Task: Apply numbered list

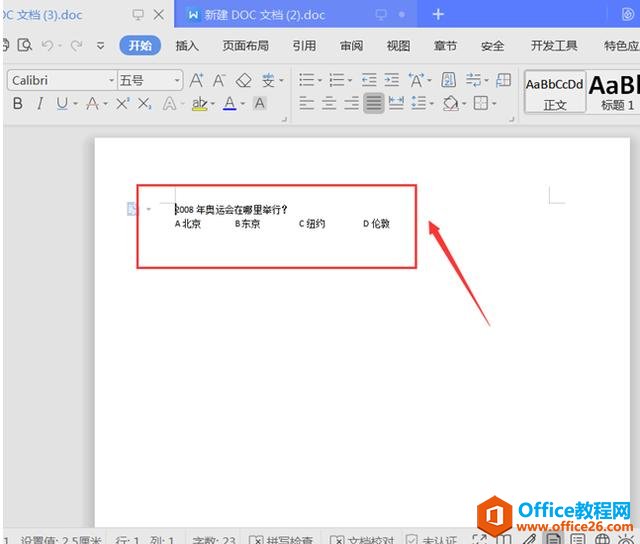Action: click(337, 80)
